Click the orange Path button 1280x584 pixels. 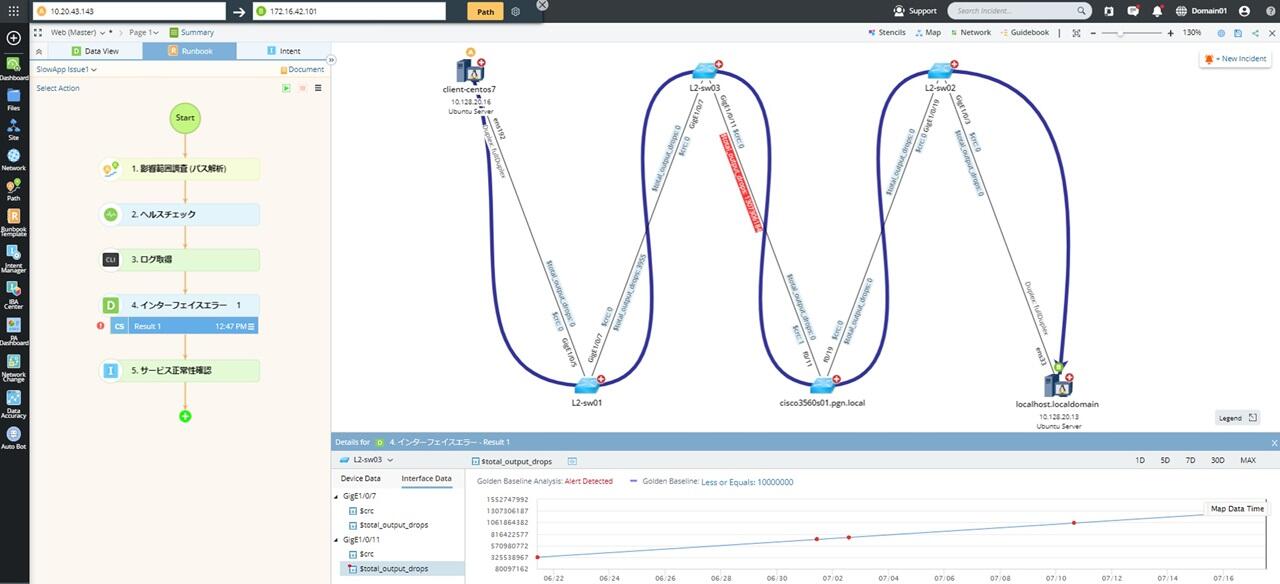485,11
